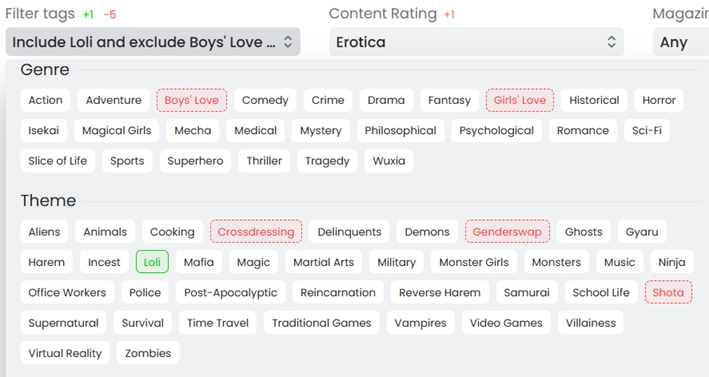Image resolution: width=709 pixels, height=377 pixels.
Task: Select the Psychological genre tag
Action: coord(496,131)
